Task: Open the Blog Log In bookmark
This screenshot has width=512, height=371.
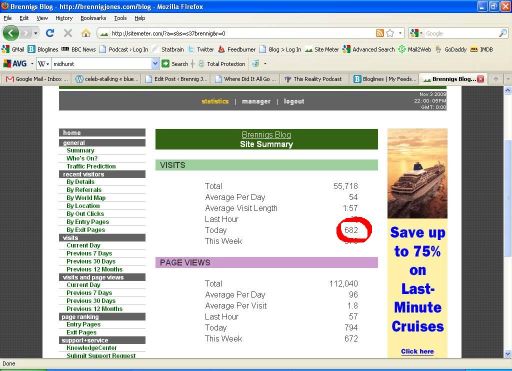Action: pos(280,49)
